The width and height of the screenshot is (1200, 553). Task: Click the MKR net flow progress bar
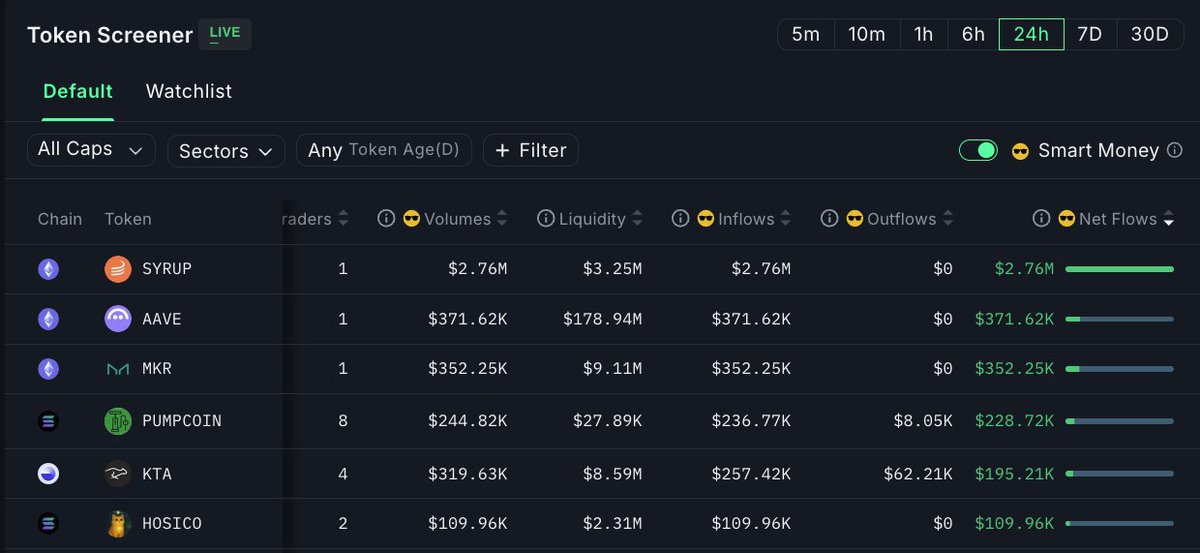tap(1119, 369)
